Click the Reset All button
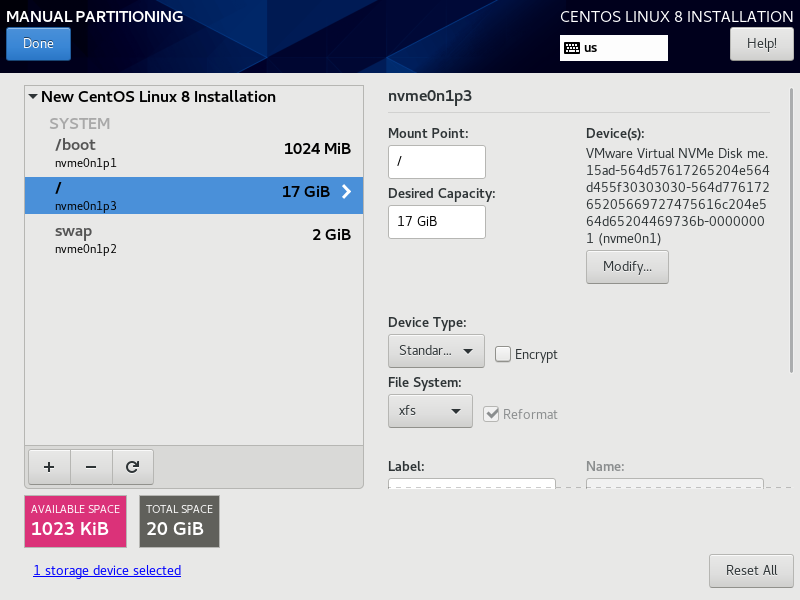Screen dimensions: 800x600 point(751,570)
